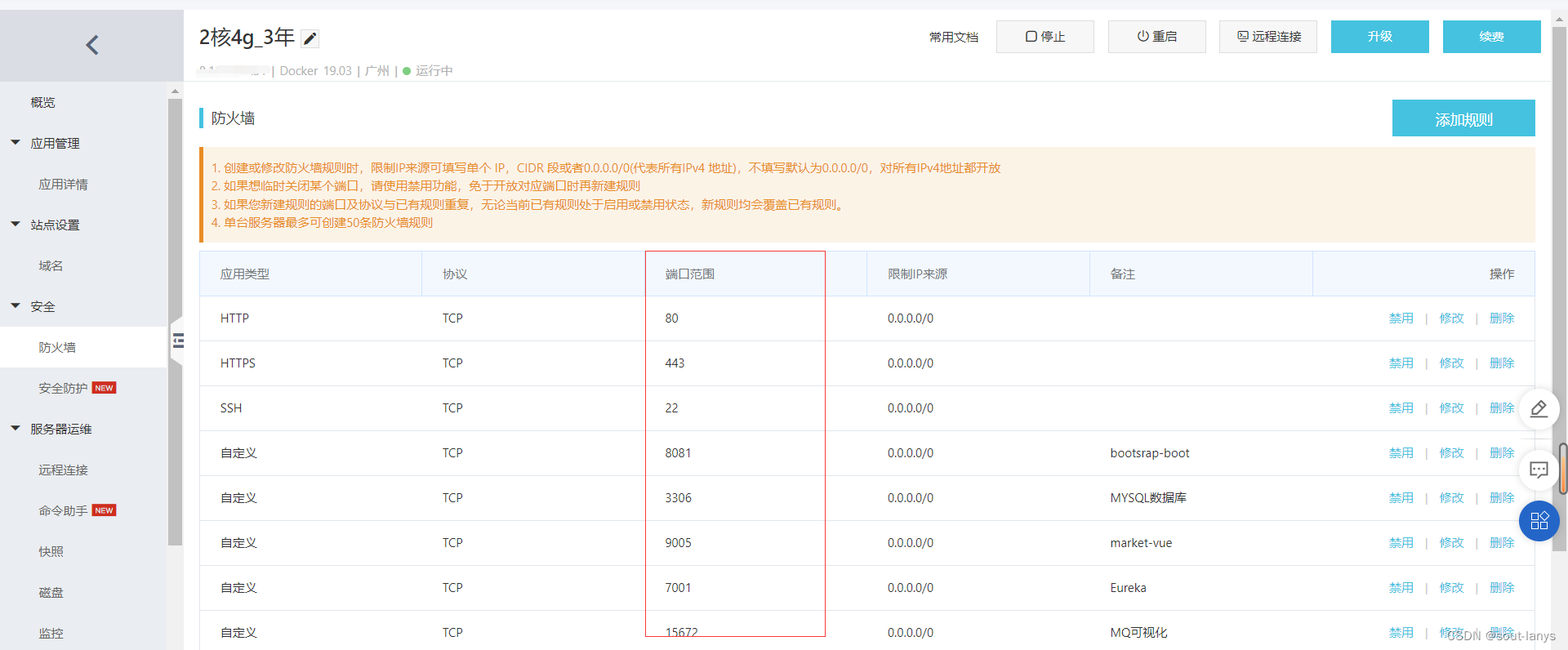Select the bootsrap-boot remark cell
This screenshot has width=1568, height=650.
[1149, 453]
